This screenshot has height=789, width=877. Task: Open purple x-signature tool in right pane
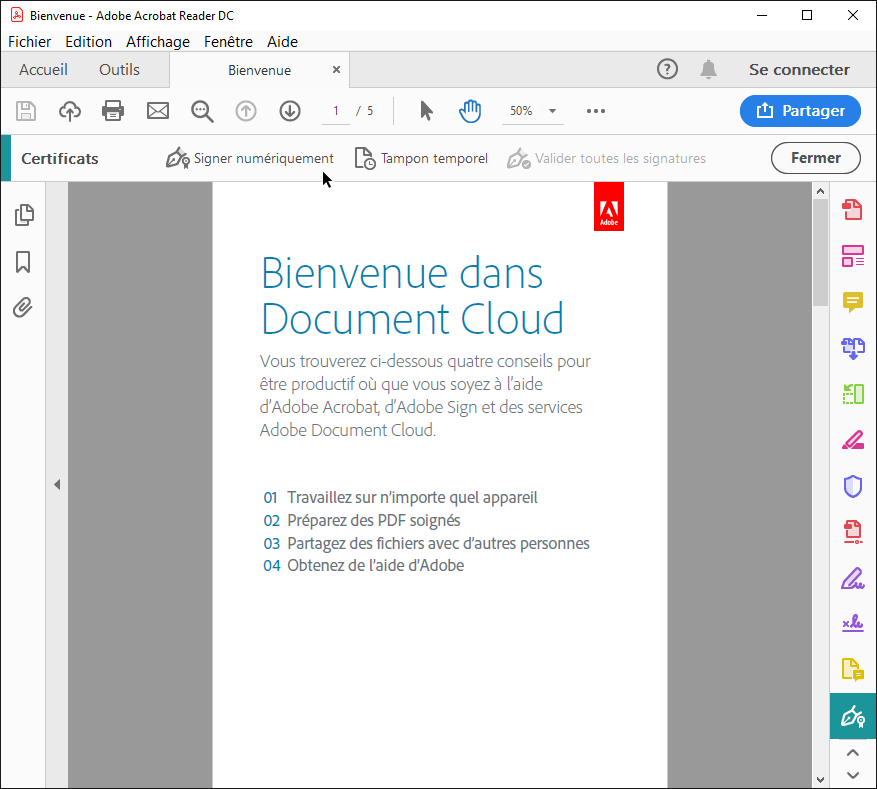point(852,623)
